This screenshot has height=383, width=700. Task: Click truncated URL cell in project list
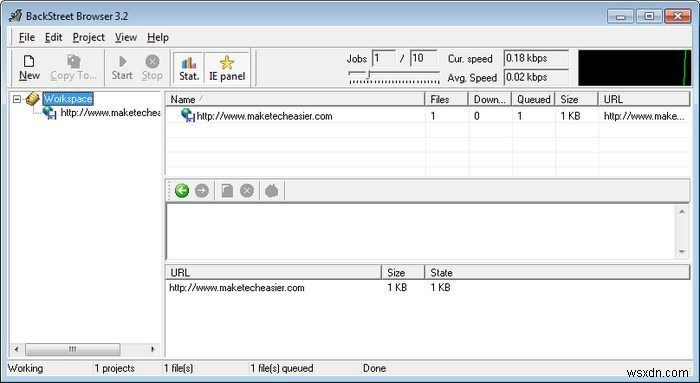coord(644,116)
